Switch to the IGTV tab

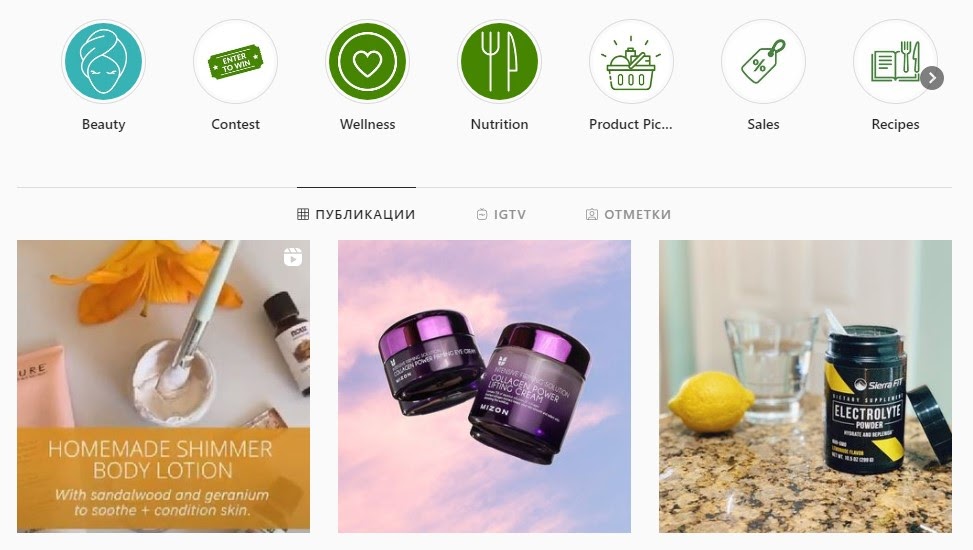coord(501,214)
